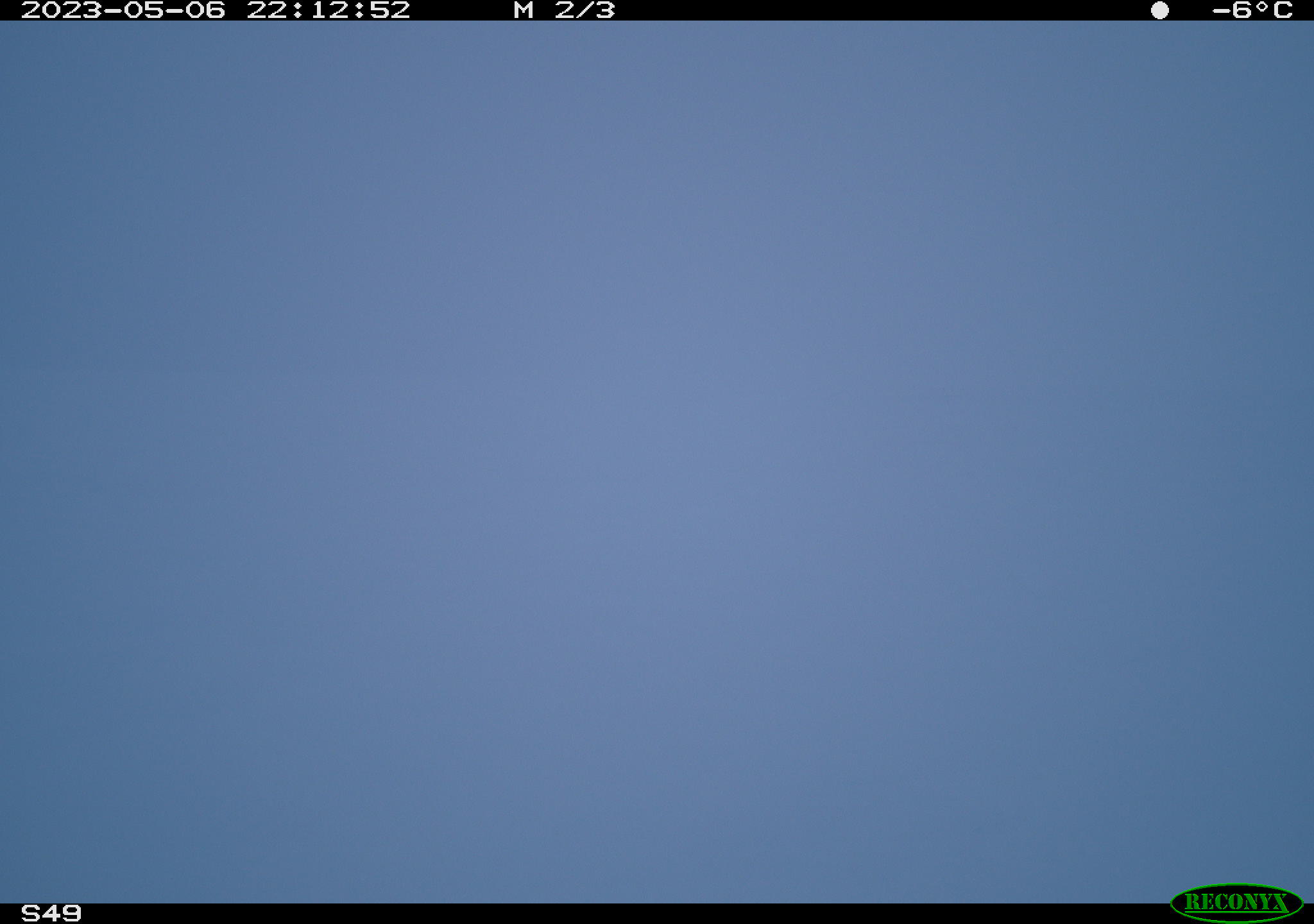Select the time stamp 22:12:52
Image resolution: width=1314 pixels, height=924 pixels.
(x=328, y=10)
